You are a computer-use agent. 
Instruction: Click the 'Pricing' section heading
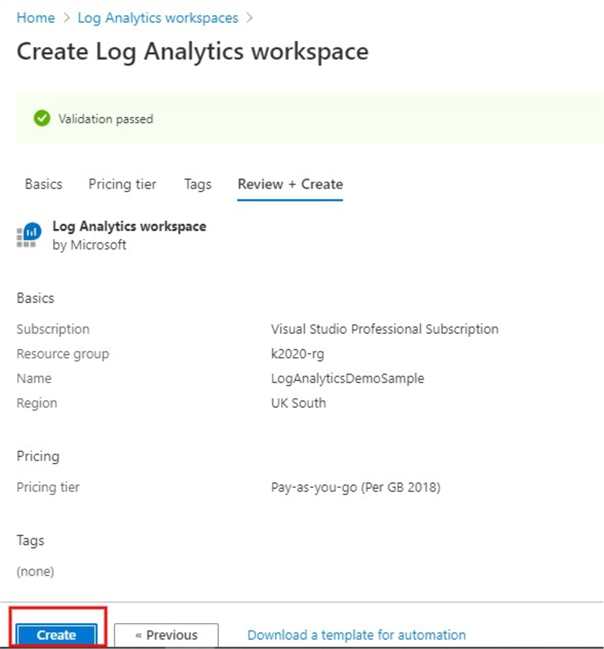pyautogui.click(x=38, y=456)
